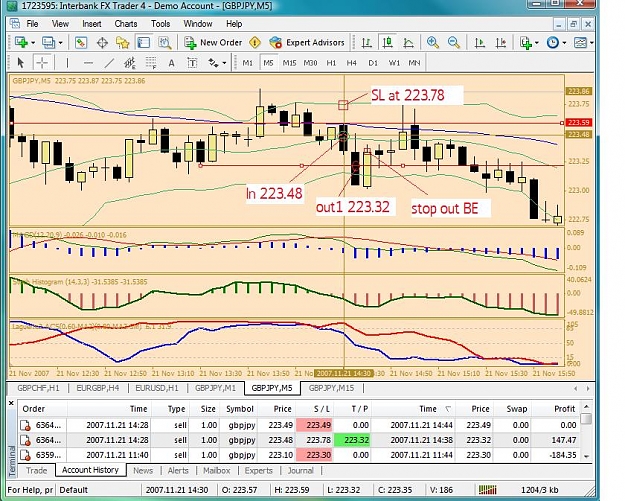Switch to M1 timeframe

(248, 63)
